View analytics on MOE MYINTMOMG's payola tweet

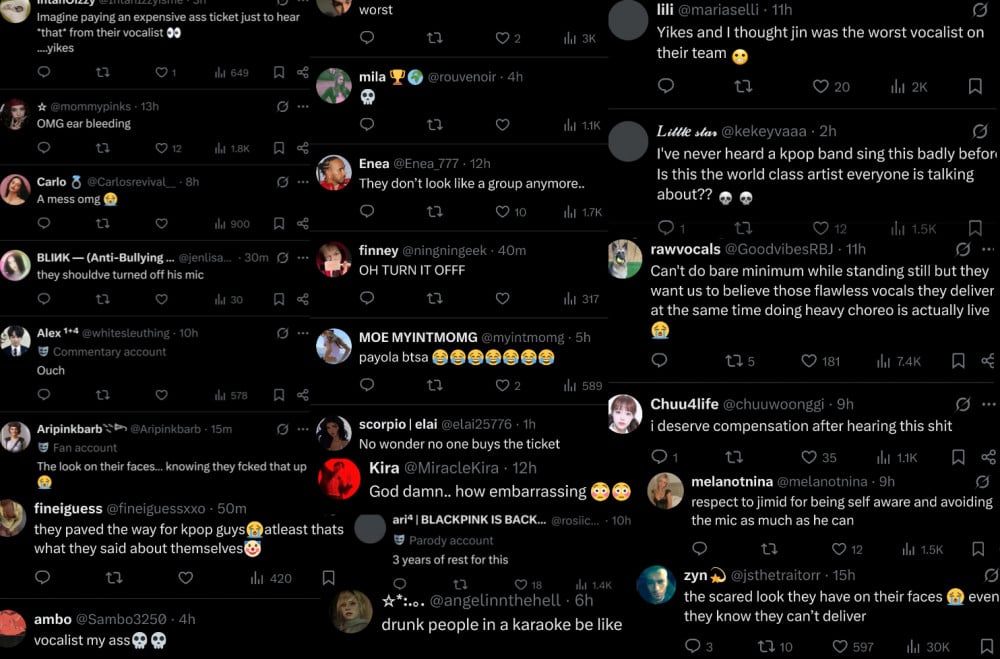pos(570,385)
